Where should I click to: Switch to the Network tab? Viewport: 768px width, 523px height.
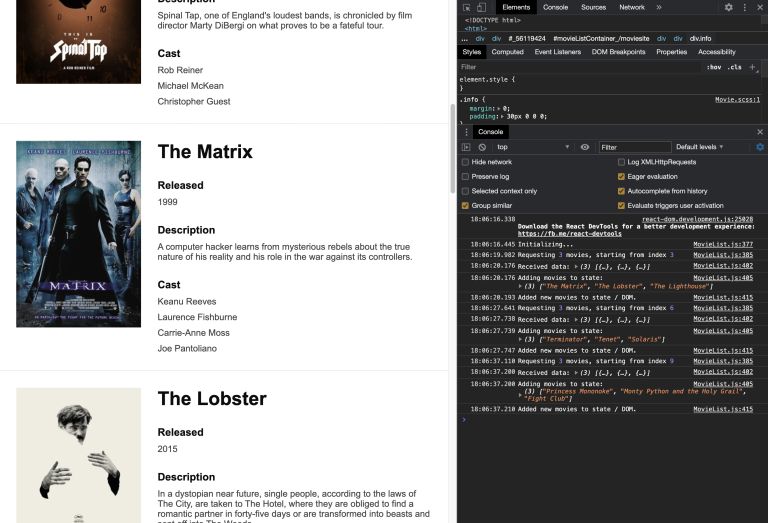coord(631,7)
